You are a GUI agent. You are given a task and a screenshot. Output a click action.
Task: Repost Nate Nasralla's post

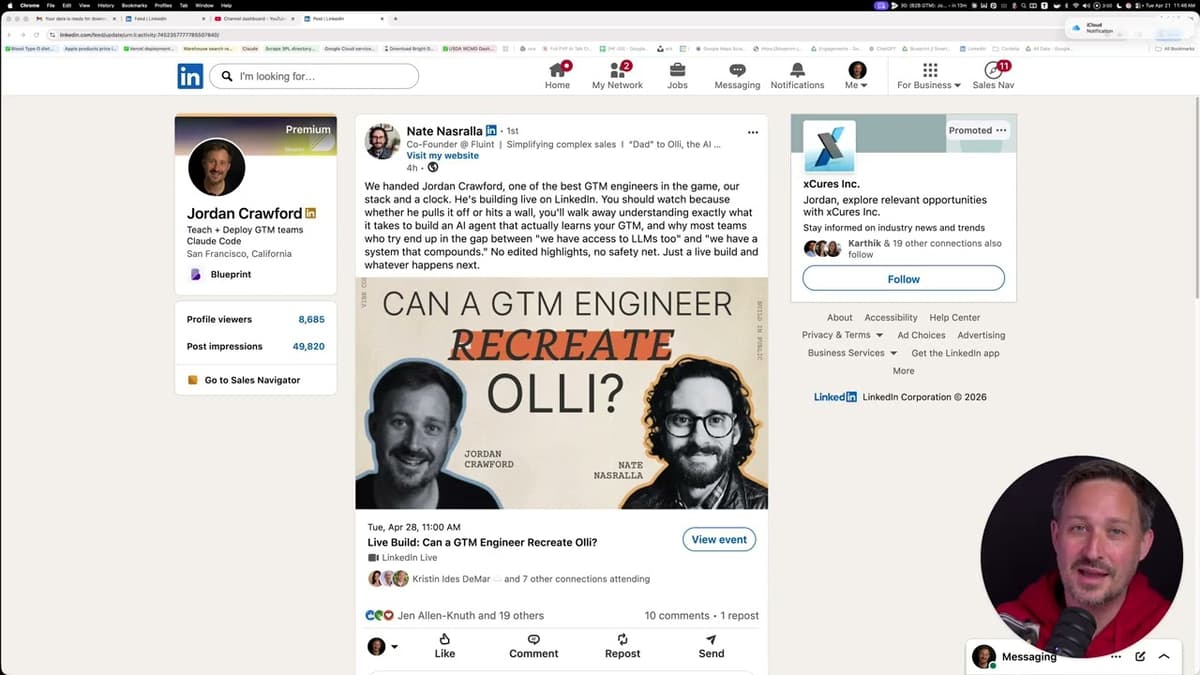tap(622, 645)
